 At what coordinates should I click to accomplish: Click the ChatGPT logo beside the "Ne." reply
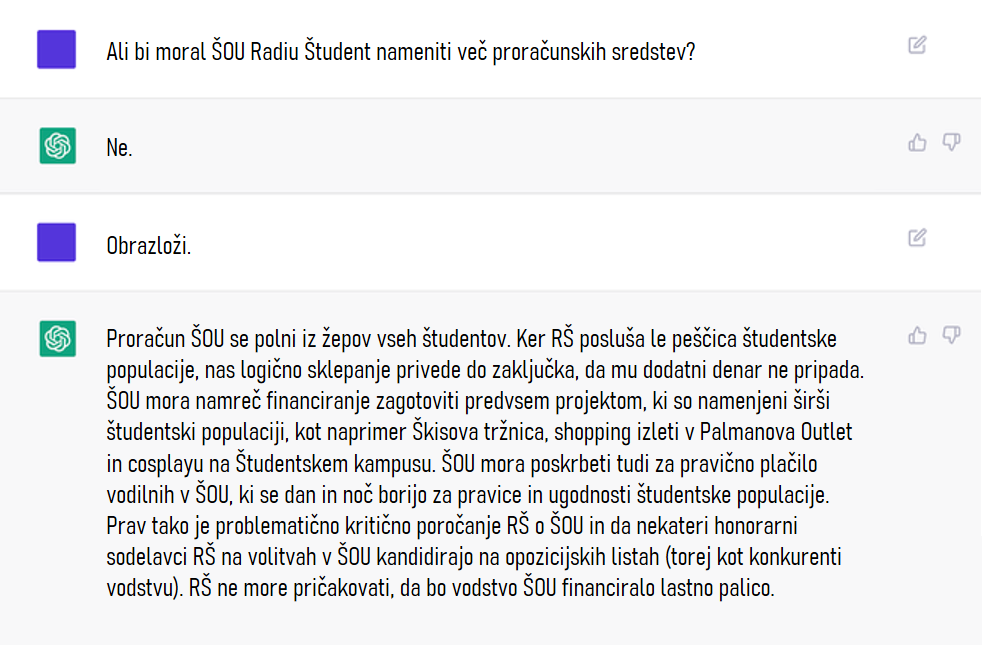pyautogui.click(x=57, y=146)
